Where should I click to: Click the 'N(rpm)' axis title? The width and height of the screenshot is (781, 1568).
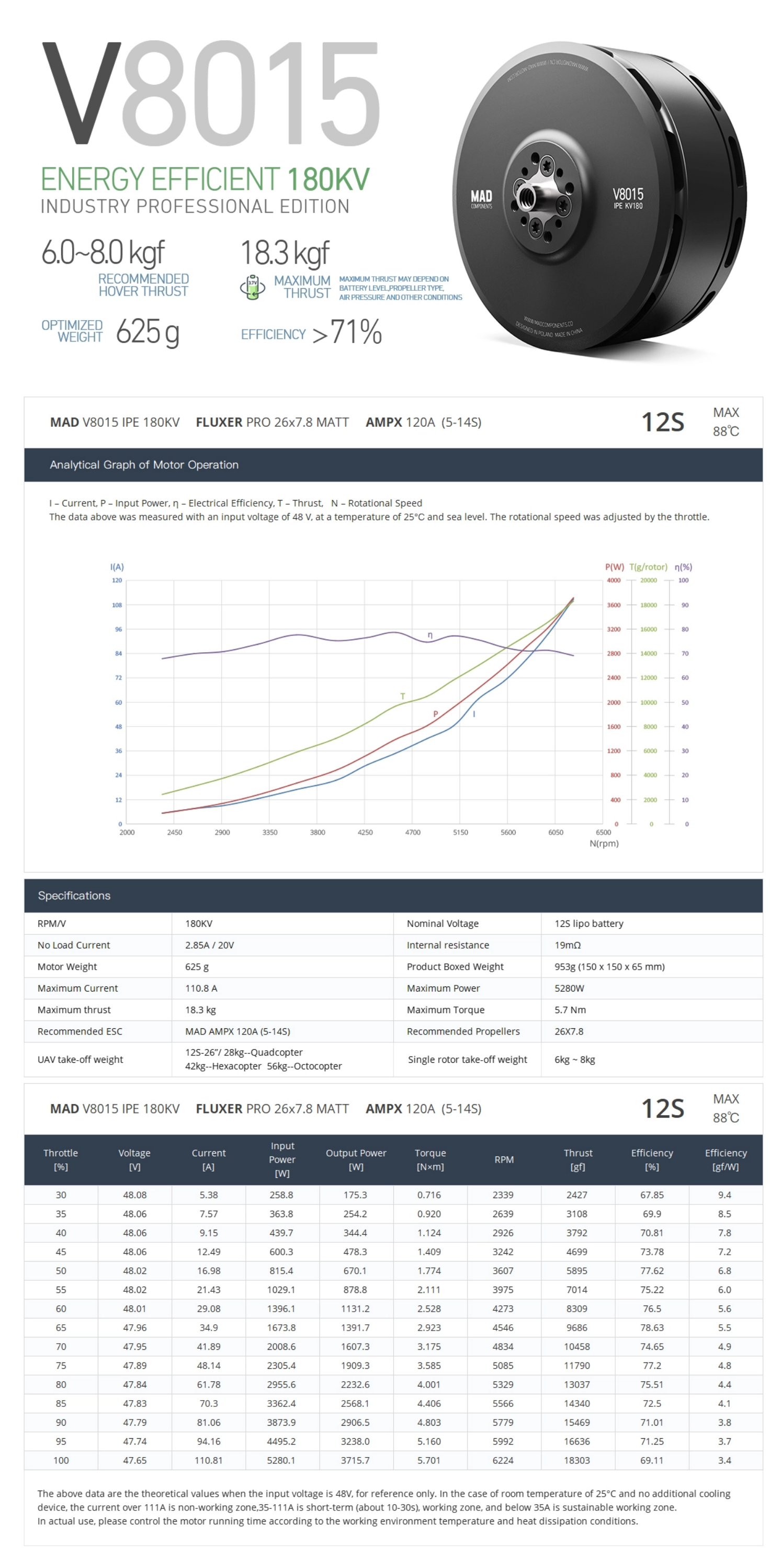pos(604,843)
